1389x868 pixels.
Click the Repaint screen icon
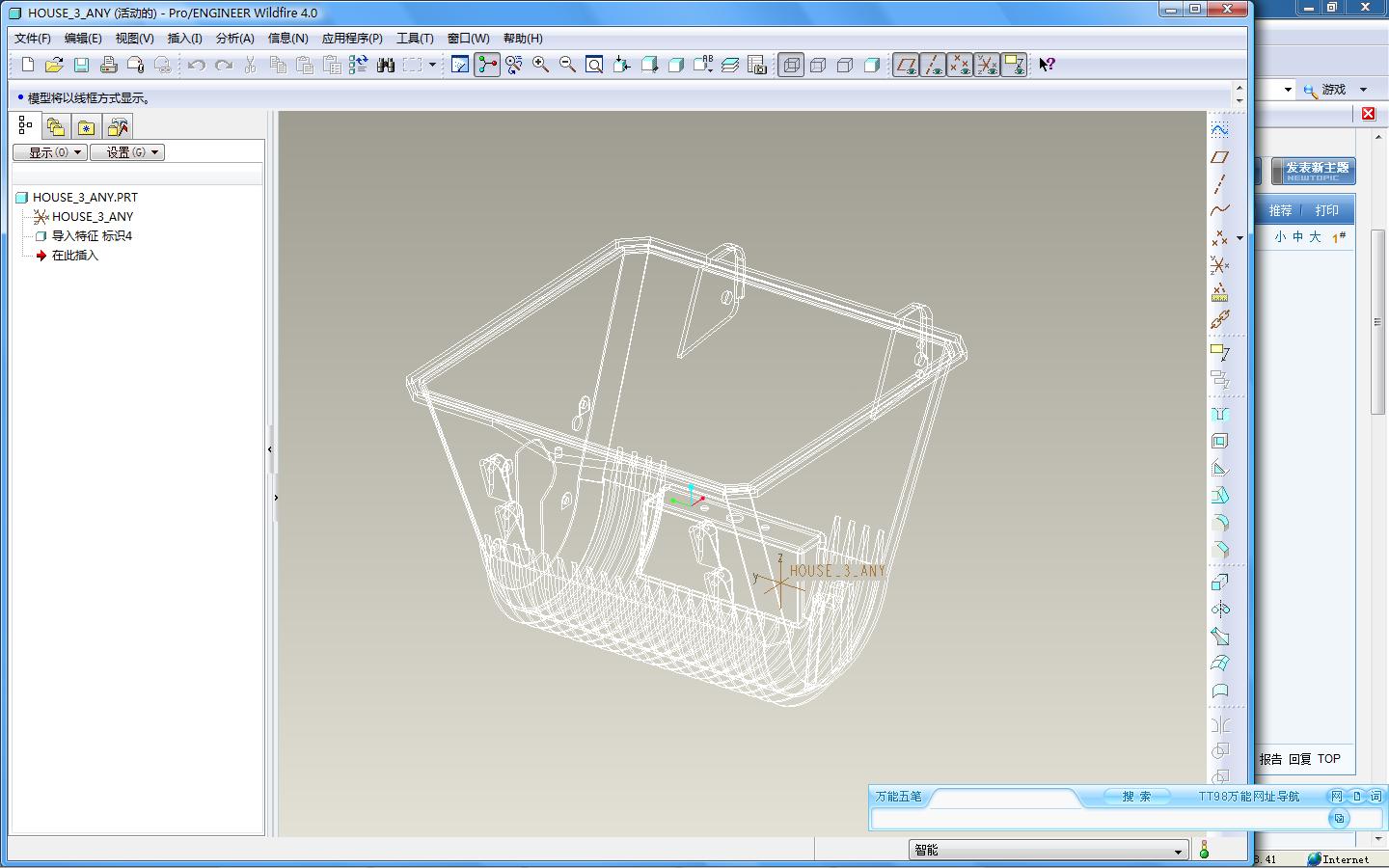460,65
